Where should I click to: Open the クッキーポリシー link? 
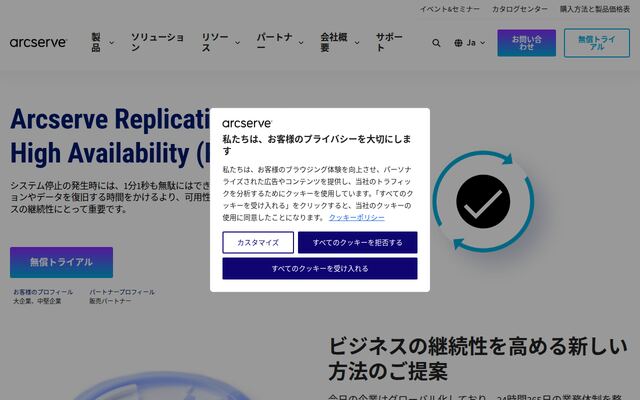(357, 218)
